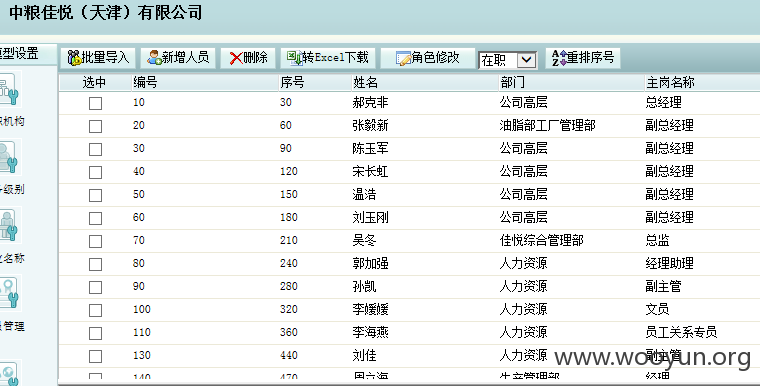Image resolution: width=760 pixels, height=386 pixels.
Task: Click the name 宋长虹
Action: 370,171
